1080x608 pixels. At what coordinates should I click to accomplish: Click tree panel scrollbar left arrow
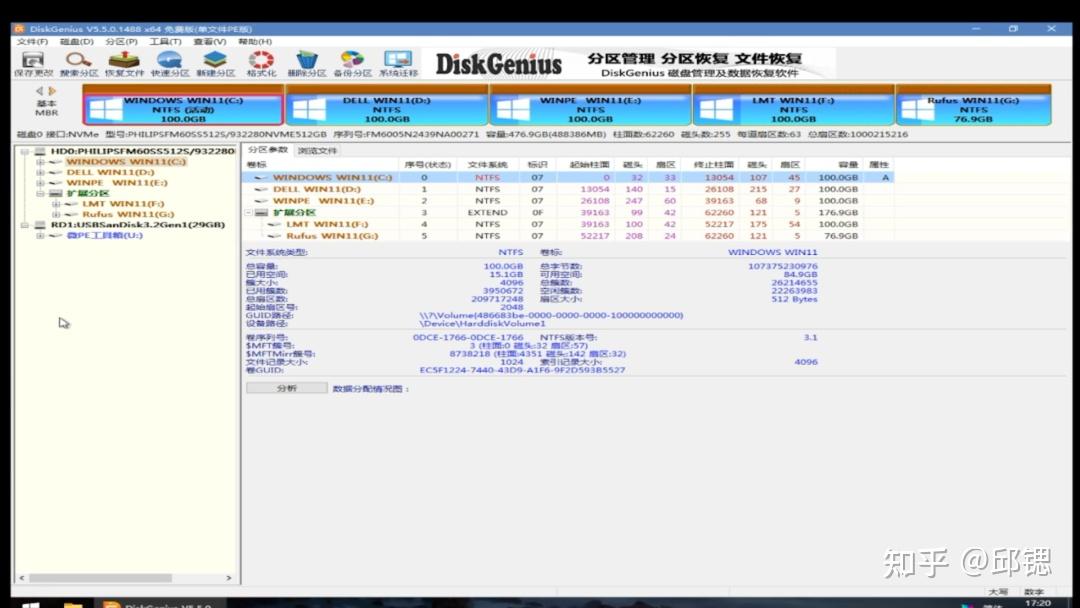click(22, 578)
